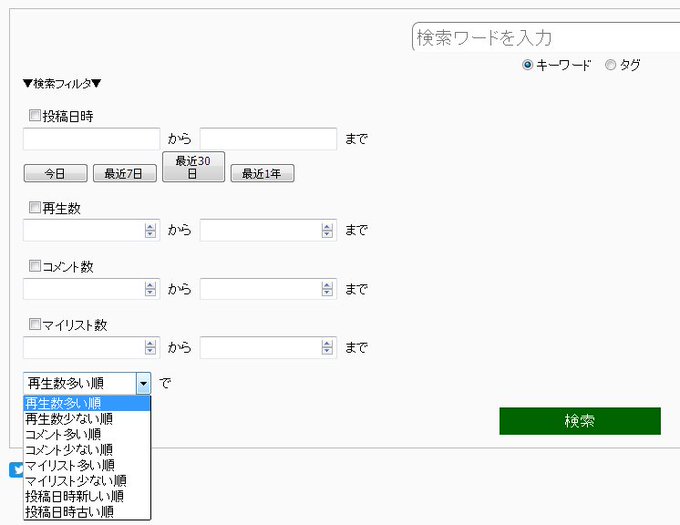680x525 pixels.
Task: Pick コメント少ない順 sort option
Action: click(87, 450)
